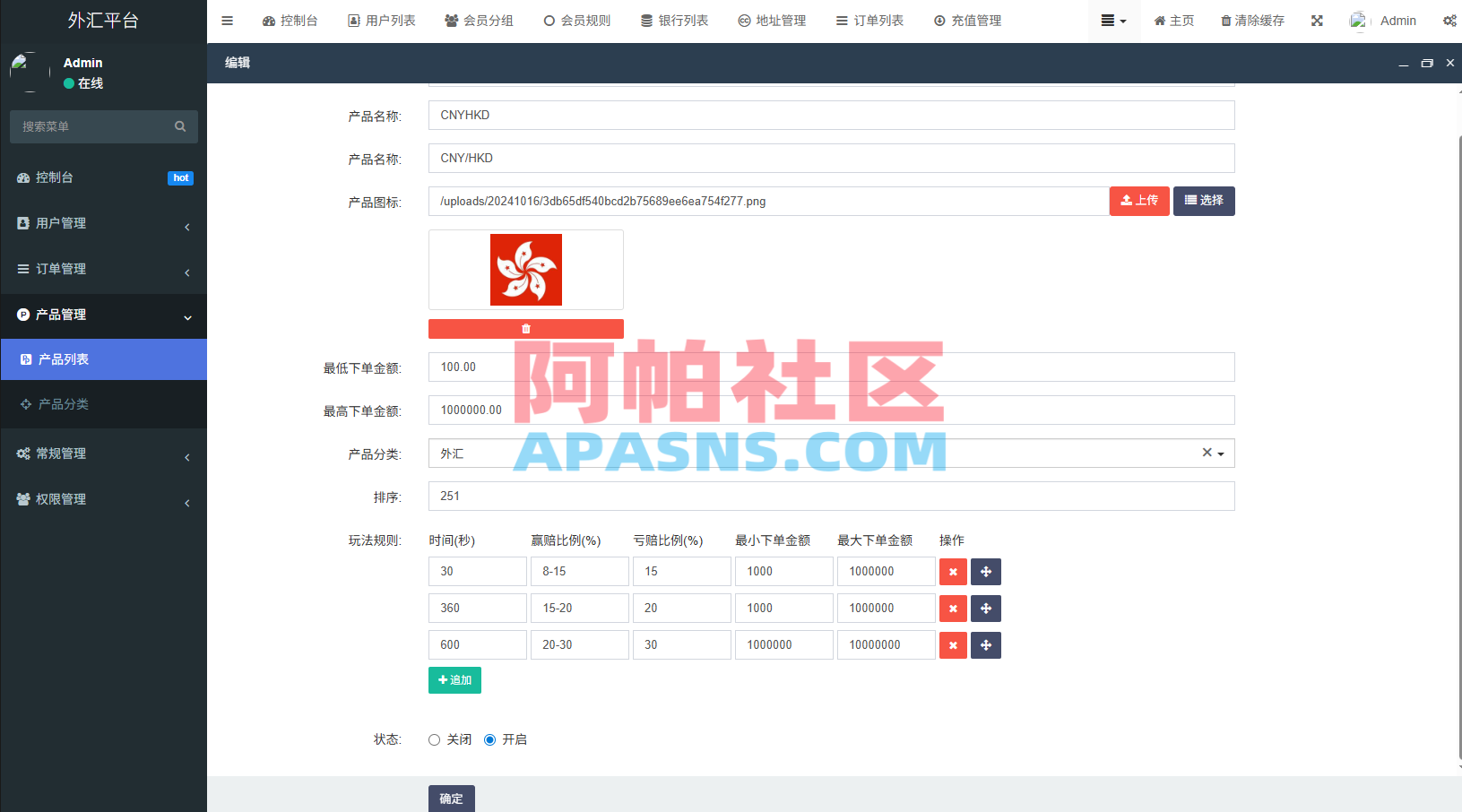The width and height of the screenshot is (1462, 812).
Task: Open the settings gears icon in header
Action: click(1449, 21)
